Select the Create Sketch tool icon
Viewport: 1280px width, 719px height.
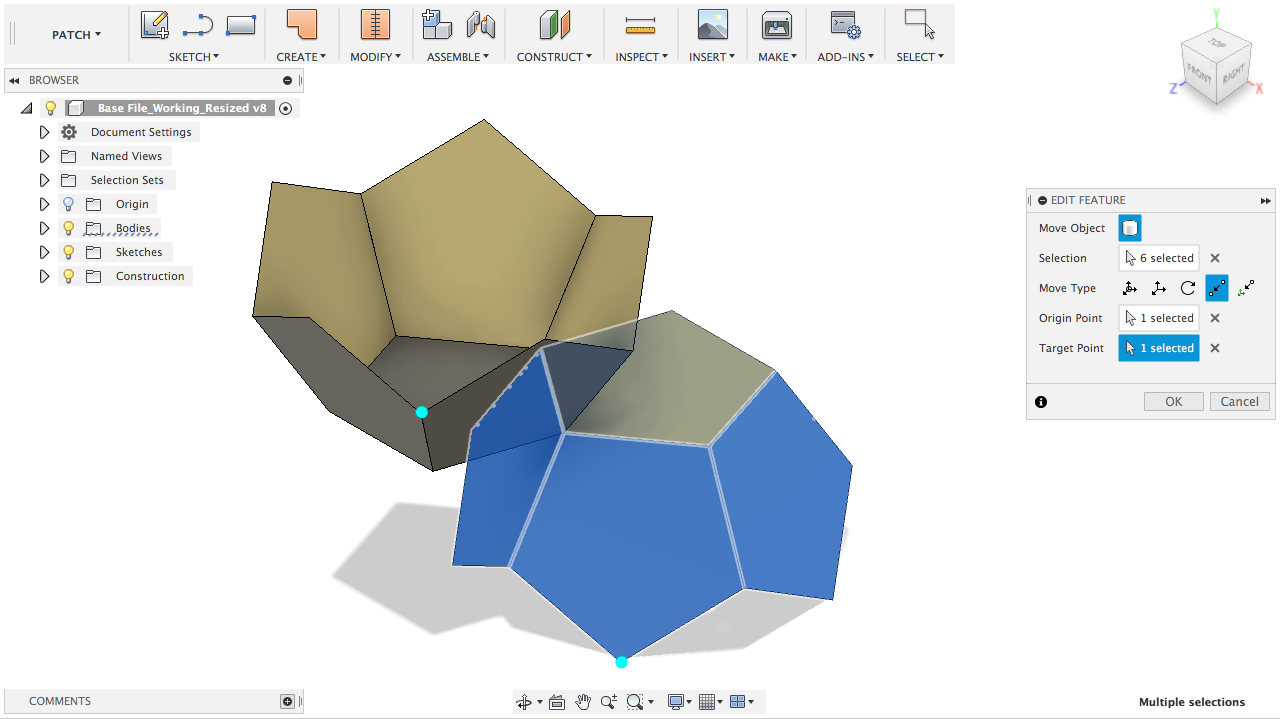154,25
